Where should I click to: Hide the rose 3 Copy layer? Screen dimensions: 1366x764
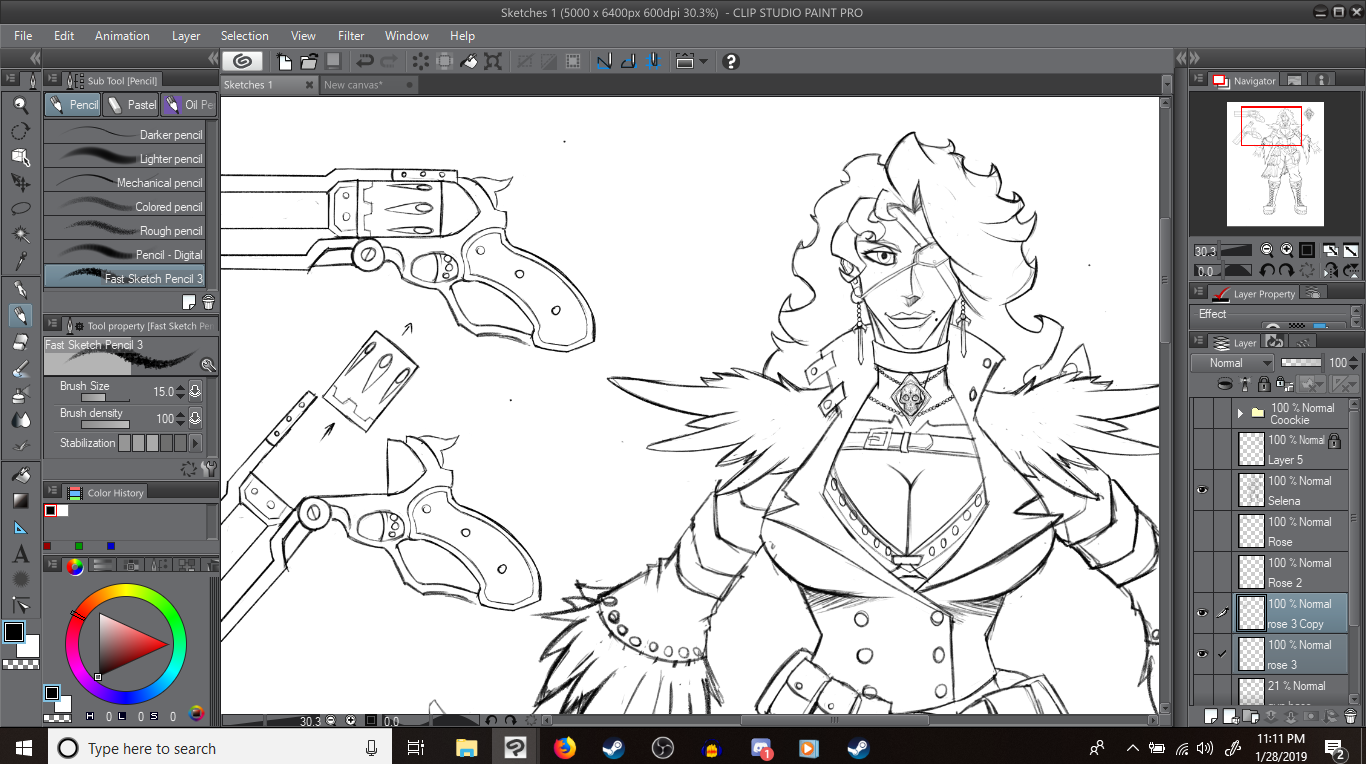point(1202,613)
